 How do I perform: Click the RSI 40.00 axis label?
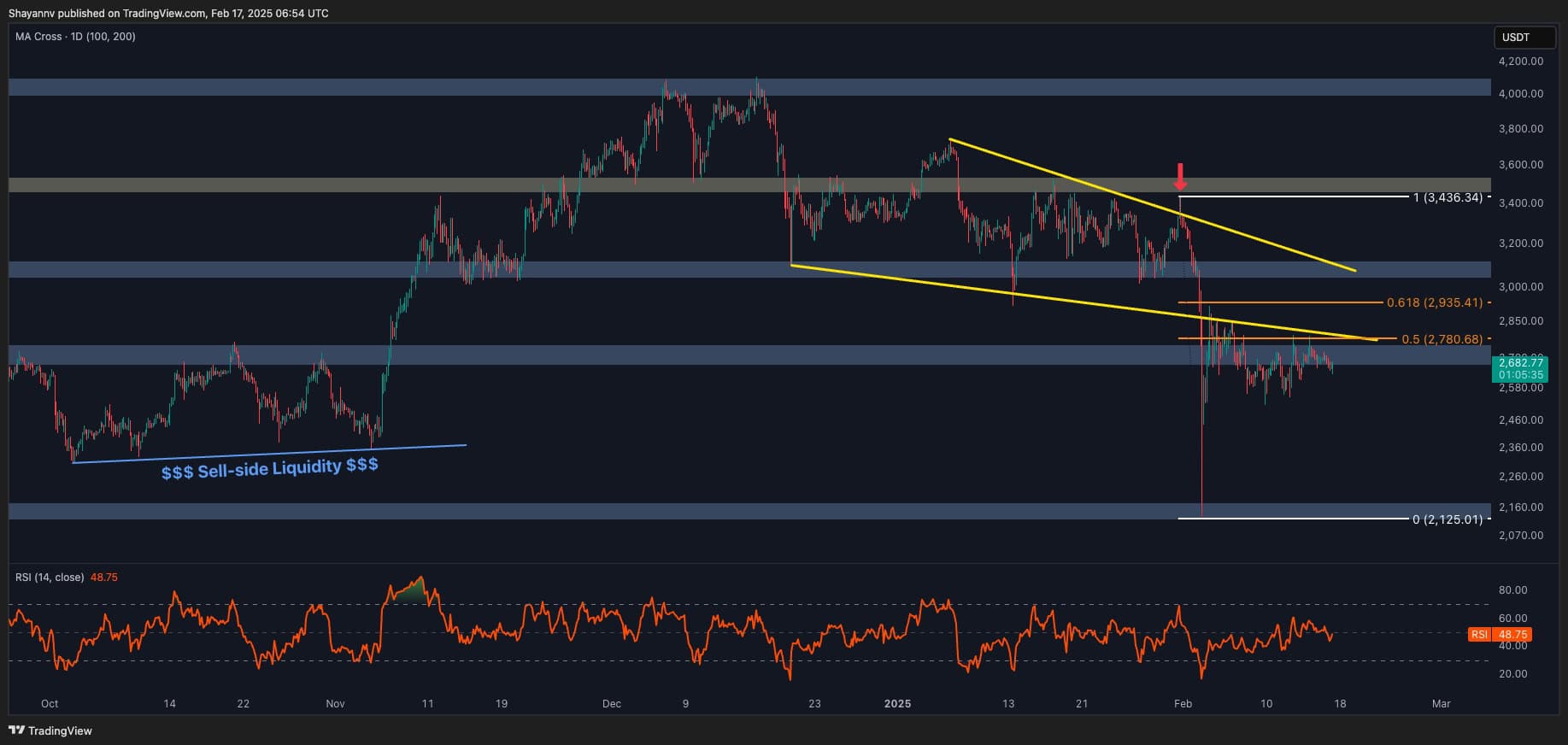click(x=1512, y=646)
